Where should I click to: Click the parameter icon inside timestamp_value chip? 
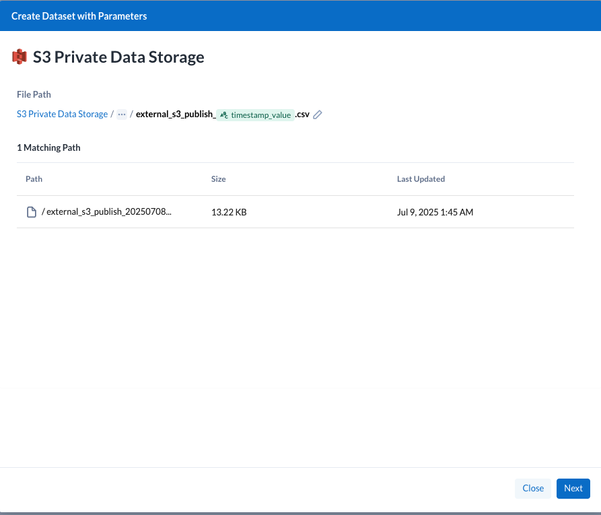(x=224, y=115)
